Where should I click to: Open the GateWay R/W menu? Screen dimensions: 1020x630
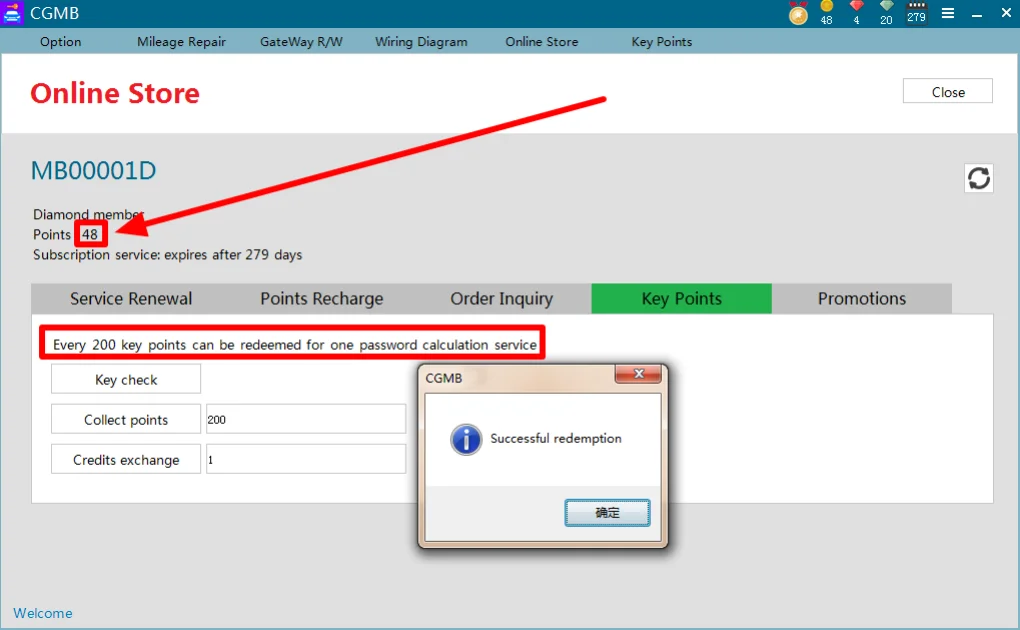pos(301,42)
